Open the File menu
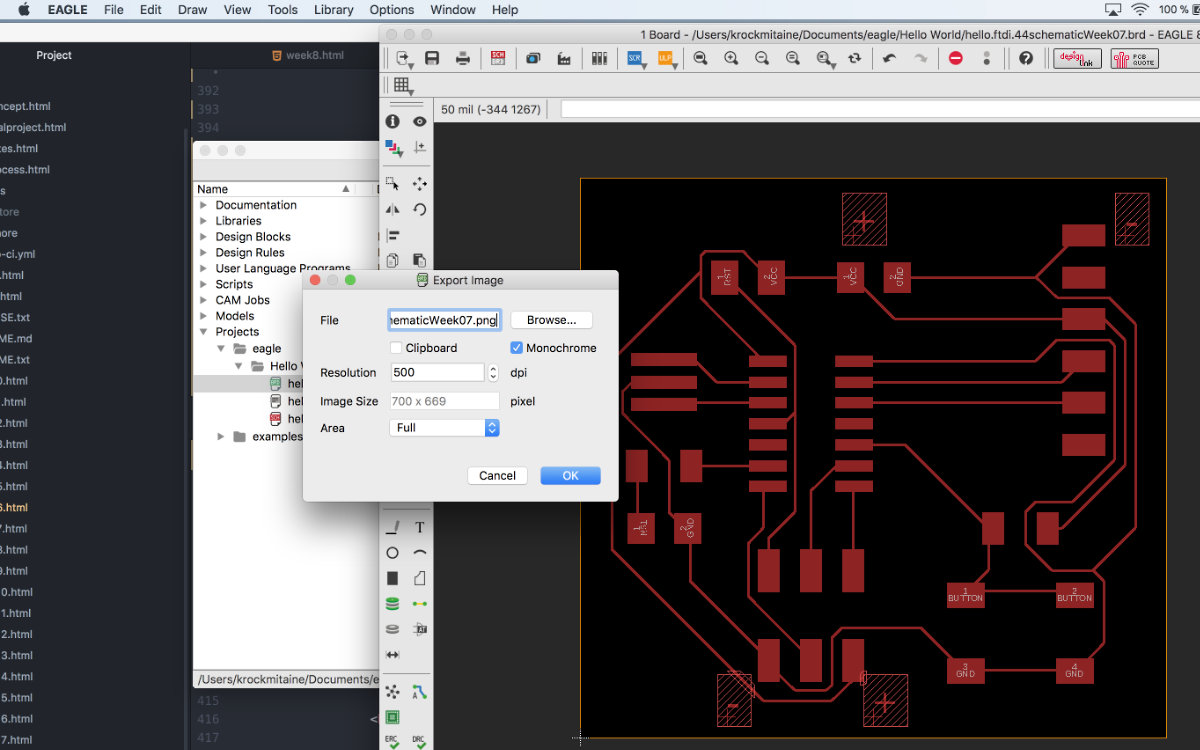The height and width of the screenshot is (750, 1200). (114, 10)
